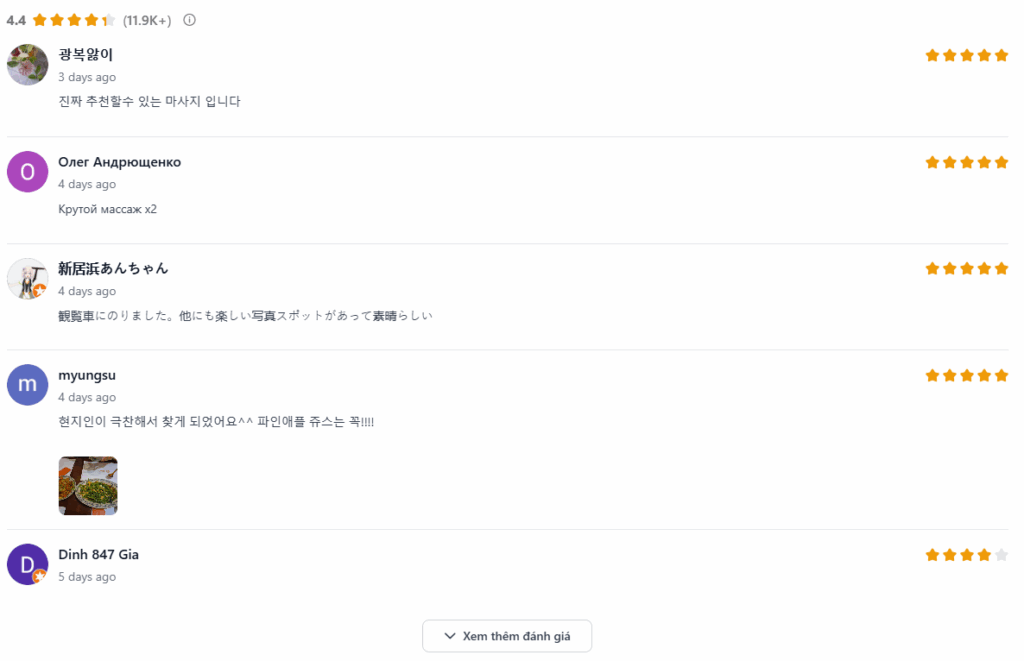
Task: Click reviewer name Dinh 847 Gia
Action: [x=98, y=555]
